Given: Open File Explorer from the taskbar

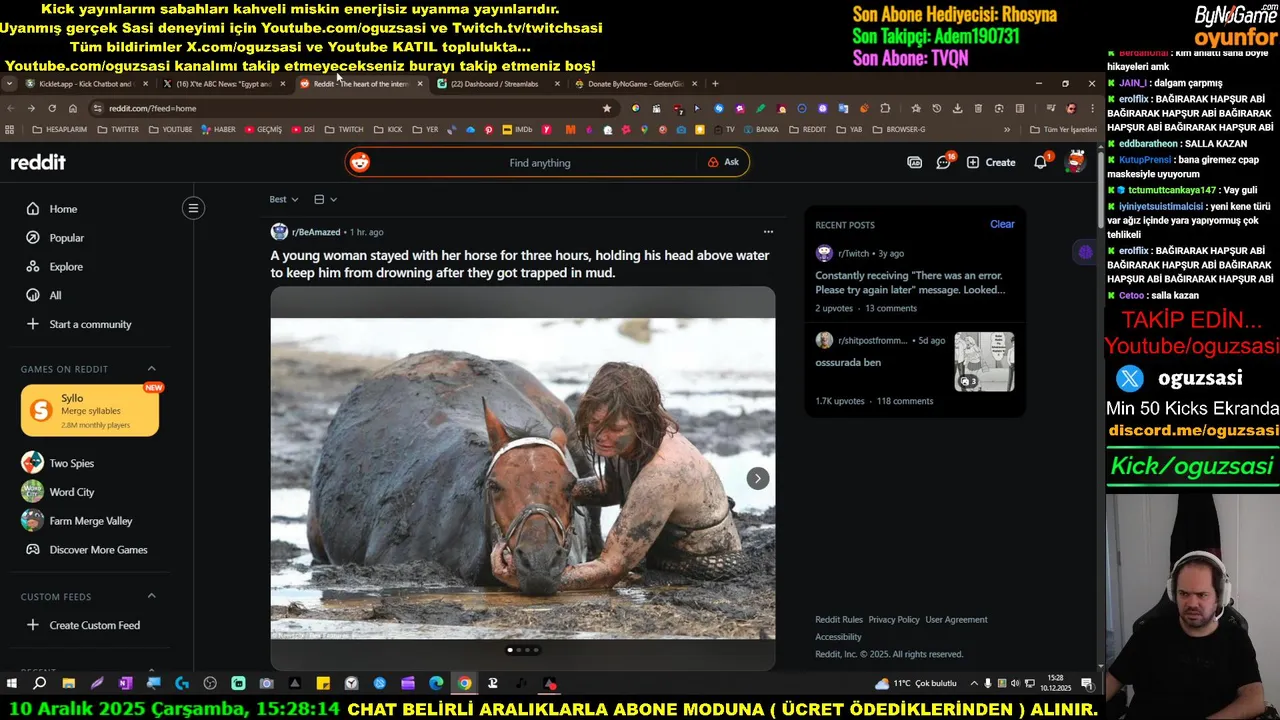Looking at the screenshot, I should click(68, 684).
